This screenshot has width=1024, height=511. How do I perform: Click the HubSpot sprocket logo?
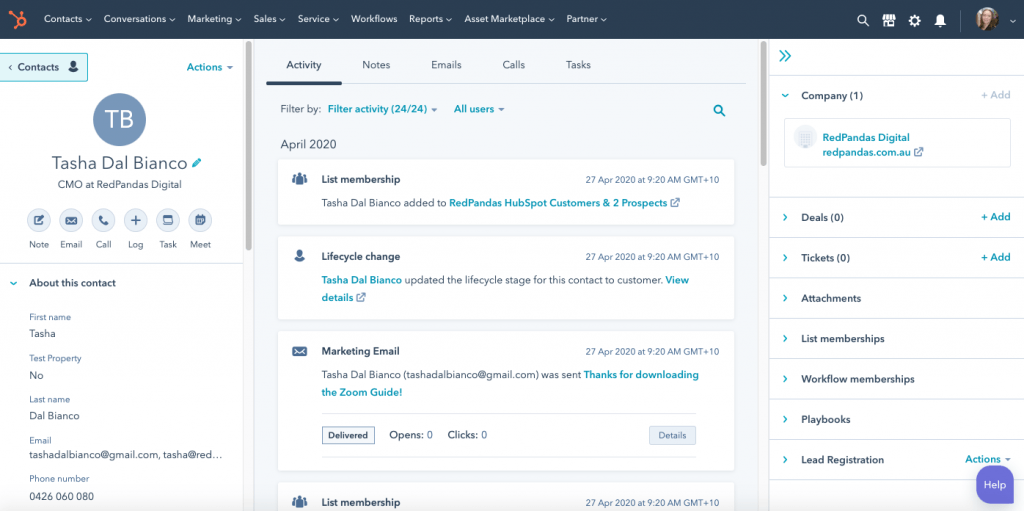coord(18,20)
